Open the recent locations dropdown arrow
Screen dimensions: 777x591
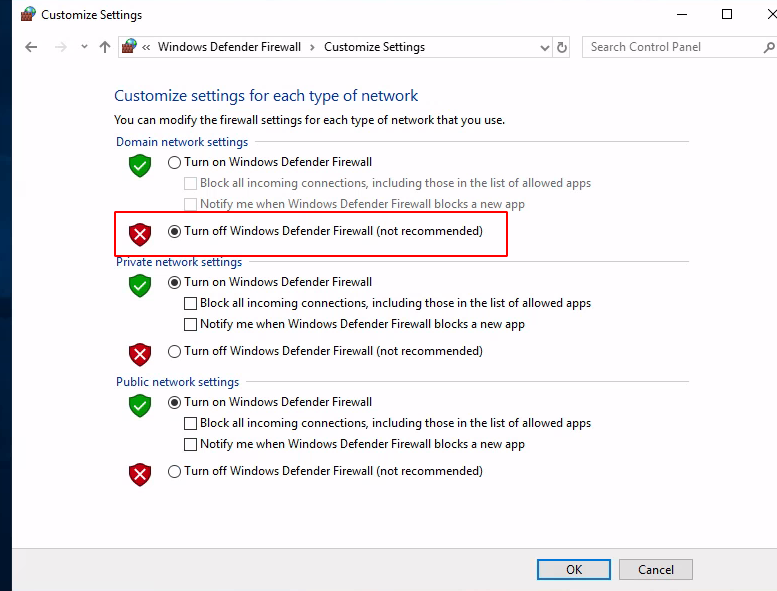coord(84,47)
